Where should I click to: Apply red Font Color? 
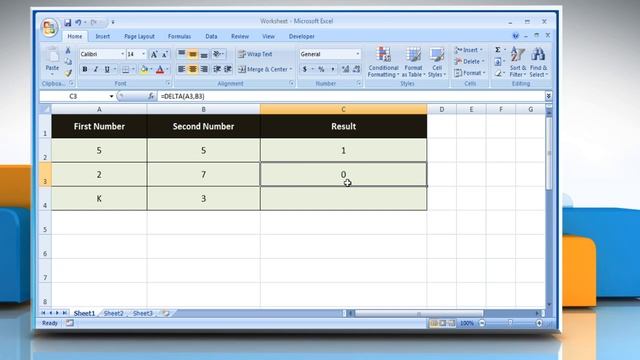(x=160, y=69)
